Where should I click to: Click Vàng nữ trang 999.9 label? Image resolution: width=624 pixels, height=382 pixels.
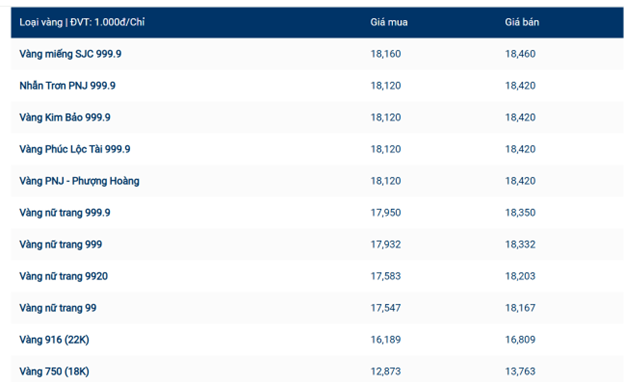click(x=65, y=213)
